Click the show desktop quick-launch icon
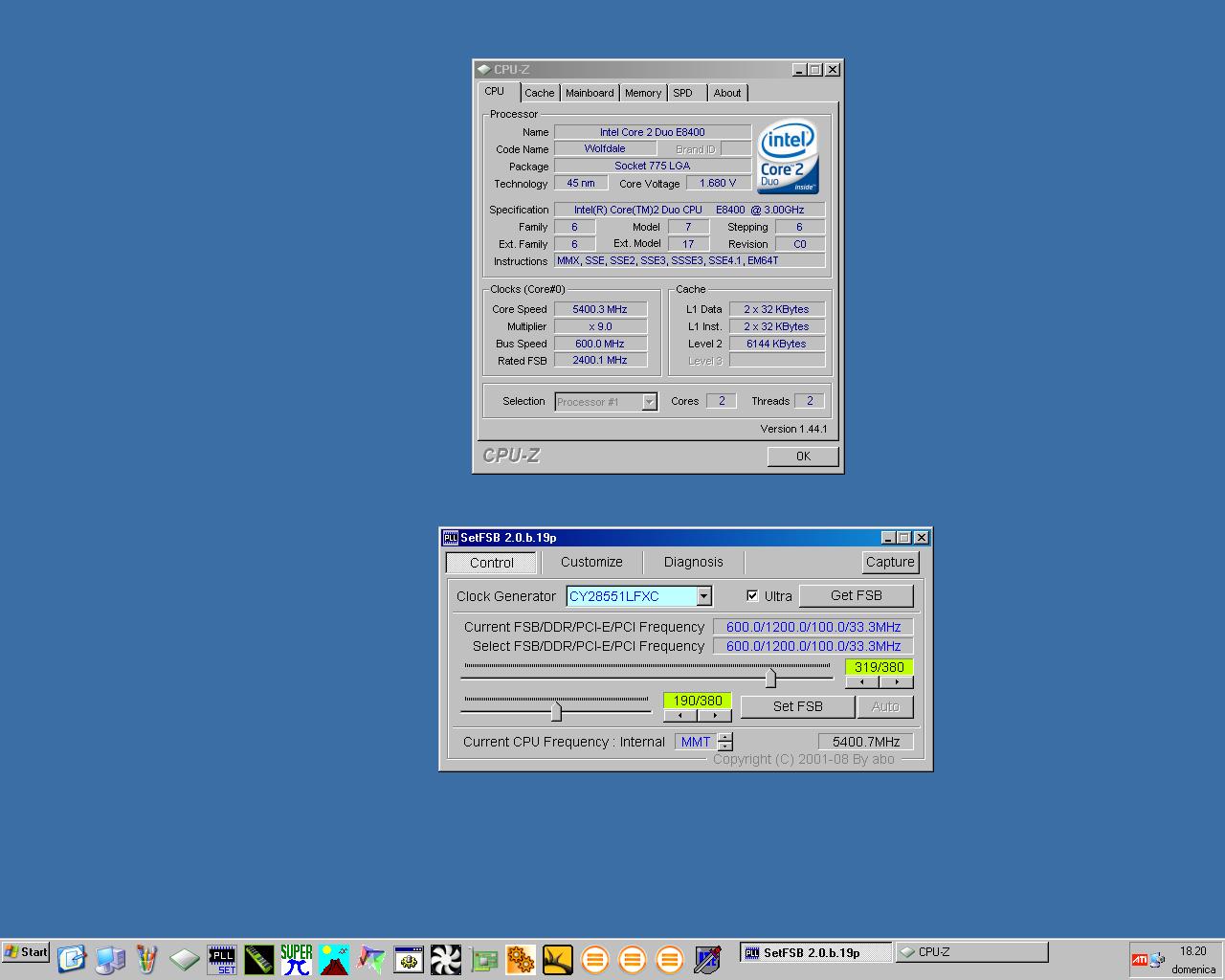 pyautogui.click(x=72, y=959)
